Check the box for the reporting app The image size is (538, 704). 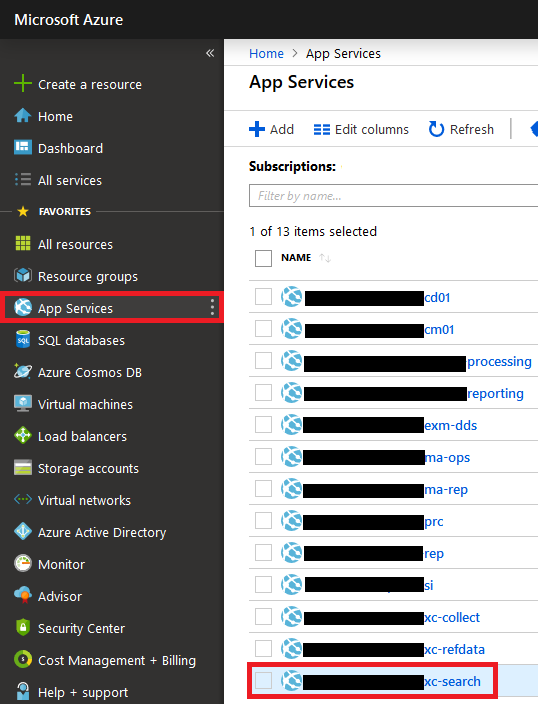pos(263,392)
